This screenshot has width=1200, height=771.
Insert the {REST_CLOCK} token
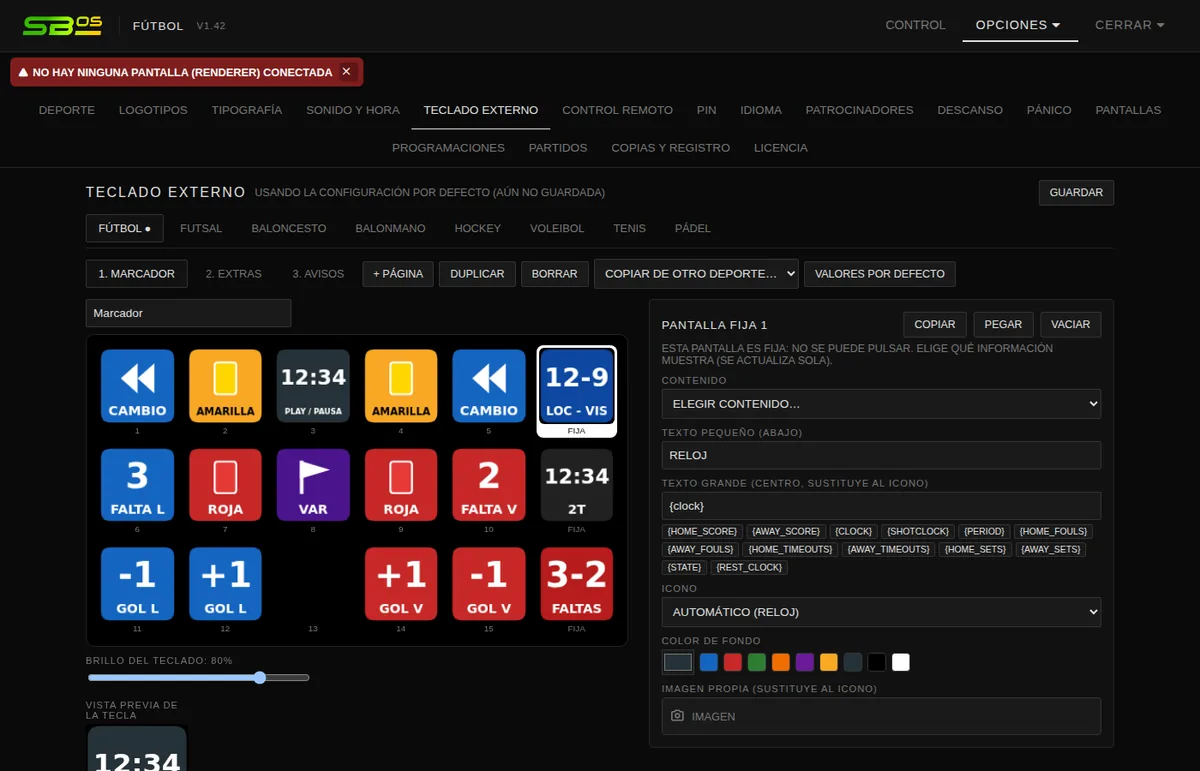click(x=749, y=568)
